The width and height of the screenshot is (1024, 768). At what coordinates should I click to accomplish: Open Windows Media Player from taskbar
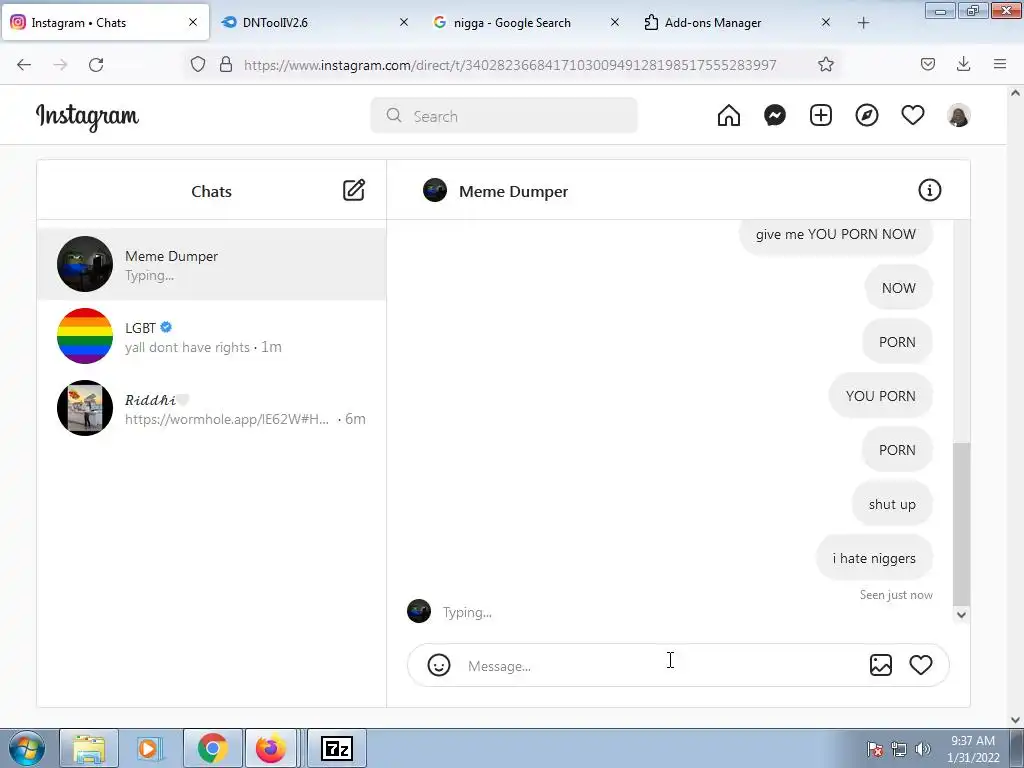(151, 748)
